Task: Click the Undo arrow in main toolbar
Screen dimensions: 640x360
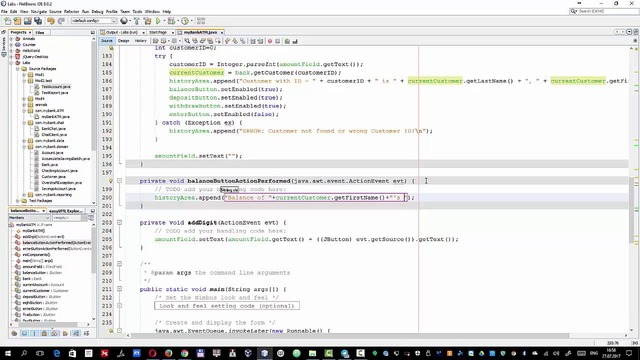Action: tap(51, 21)
